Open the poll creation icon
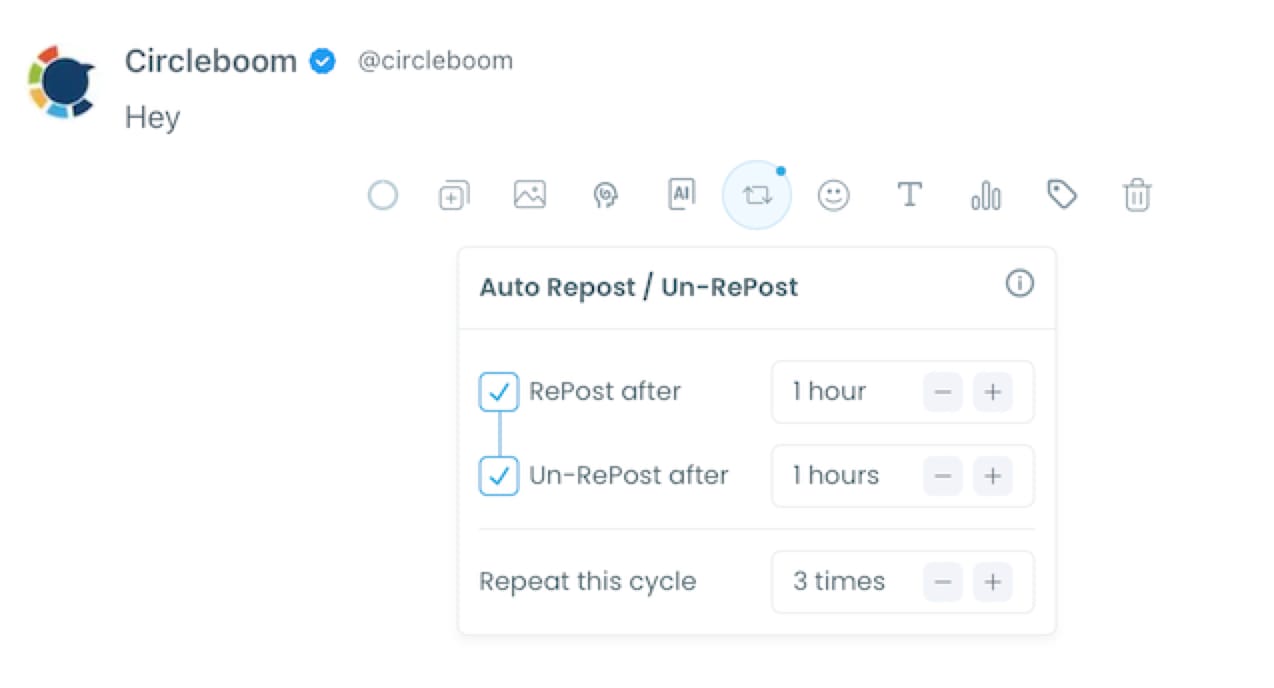Viewport: 1274px width, 688px height. tap(986, 195)
